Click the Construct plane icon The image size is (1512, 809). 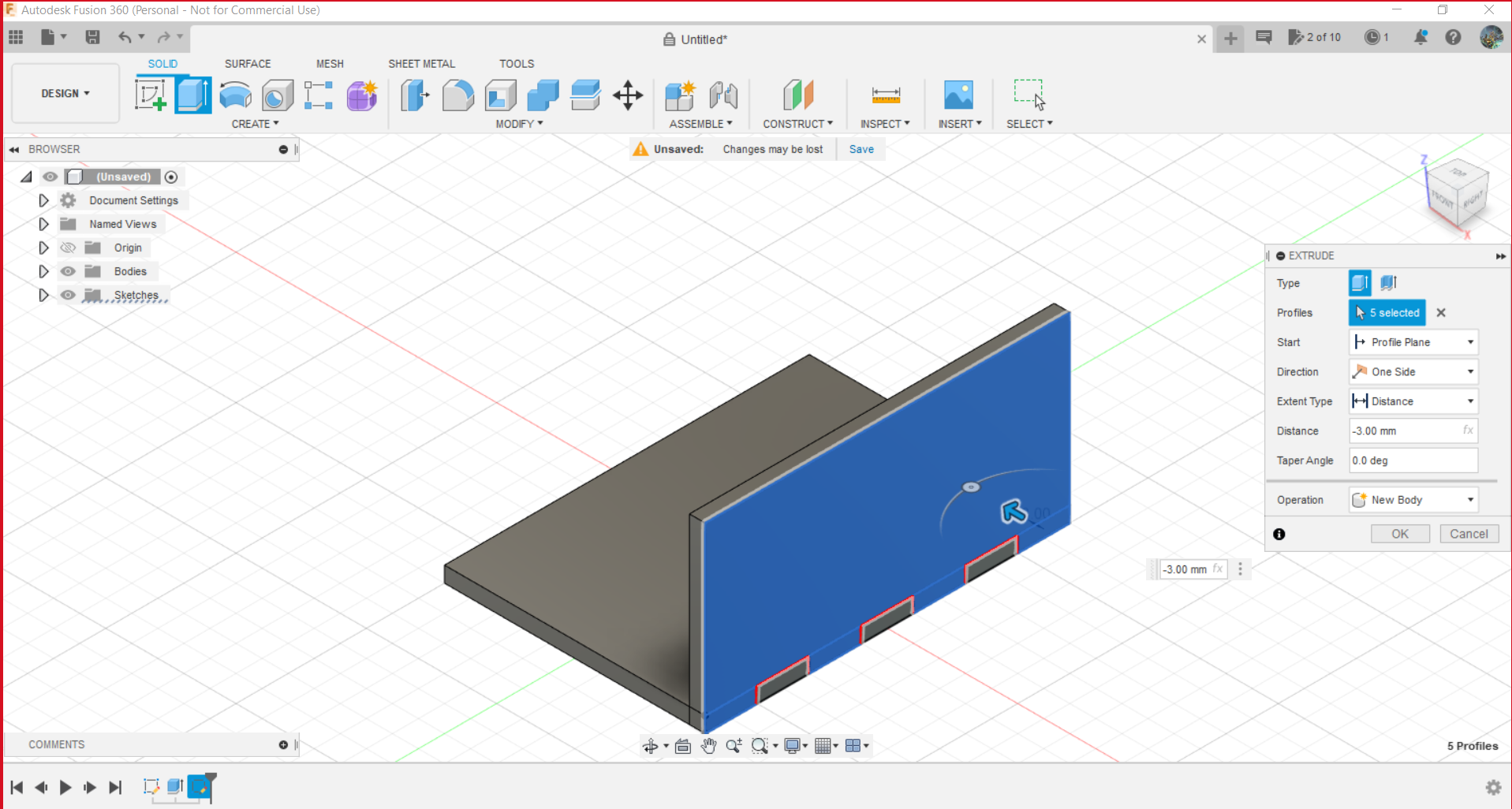coord(798,95)
